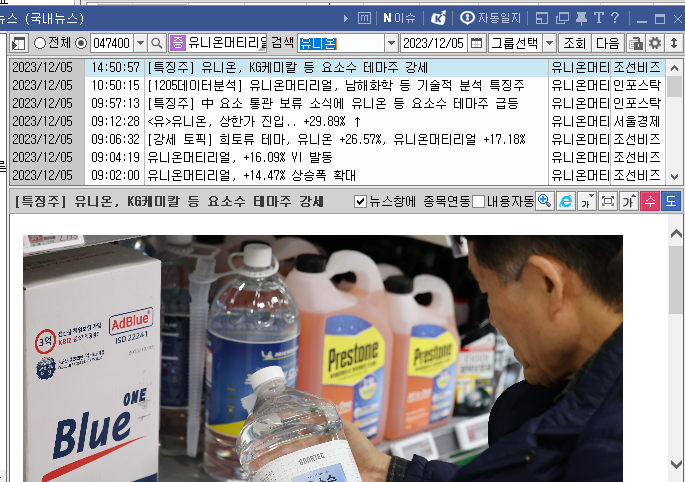Enable 내용자동 checkbox
Image resolution: width=685 pixels, height=482 pixels.
479,201
